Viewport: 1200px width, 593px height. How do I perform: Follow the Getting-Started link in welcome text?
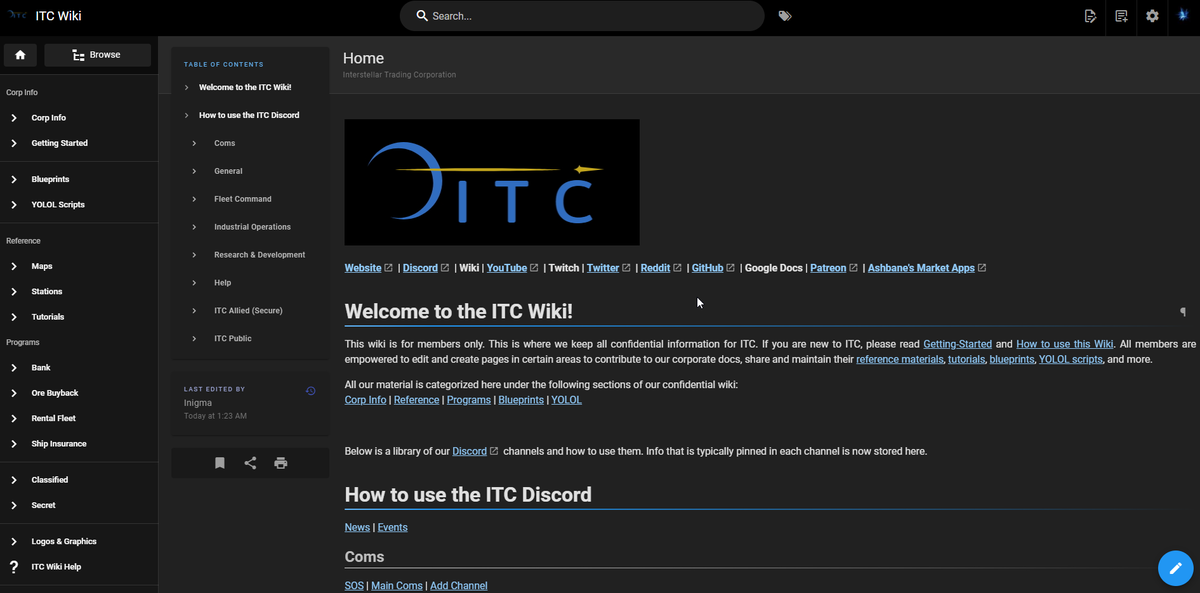957,344
